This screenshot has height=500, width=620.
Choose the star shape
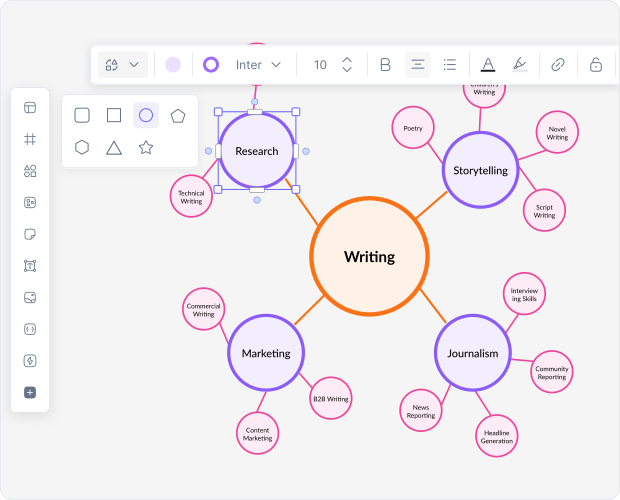tap(146, 147)
